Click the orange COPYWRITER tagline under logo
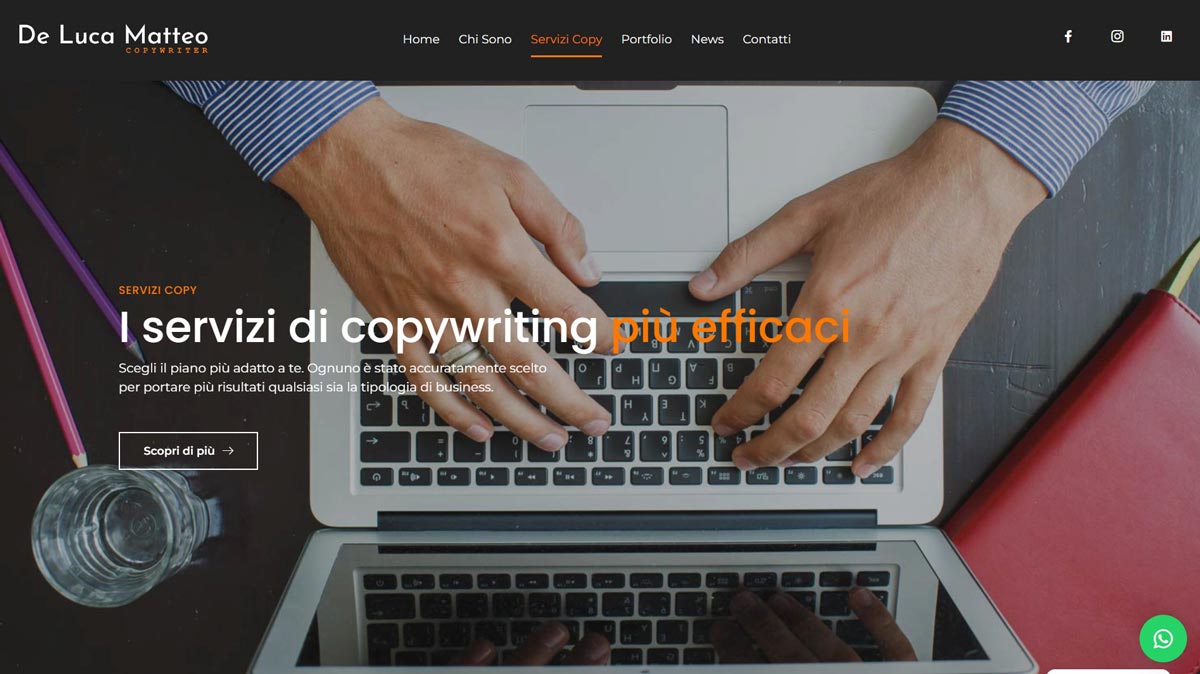The image size is (1200, 674). [167, 50]
